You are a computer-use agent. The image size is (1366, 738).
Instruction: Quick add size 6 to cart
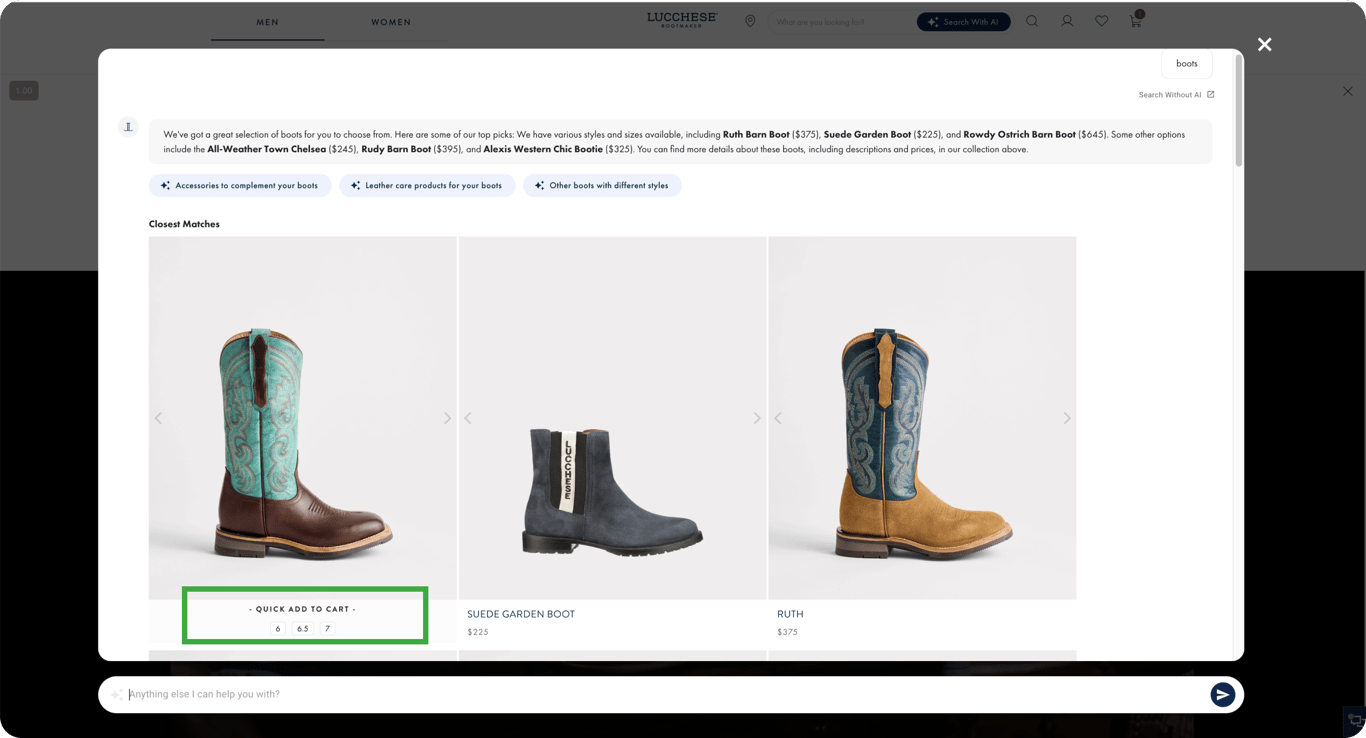[278, 629]
